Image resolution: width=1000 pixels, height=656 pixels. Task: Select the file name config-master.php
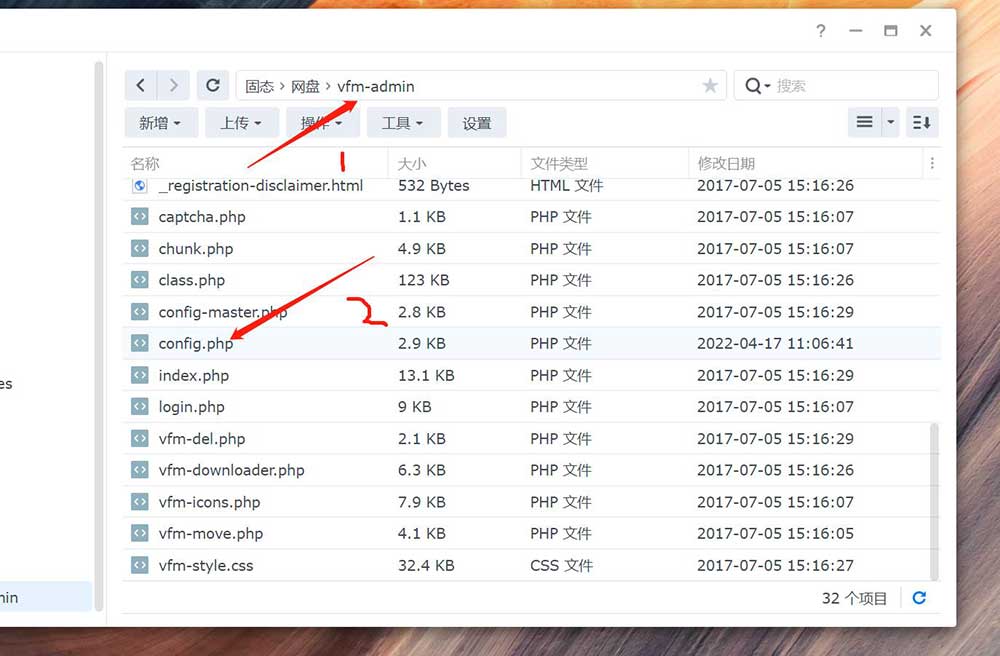pos(223,312)
